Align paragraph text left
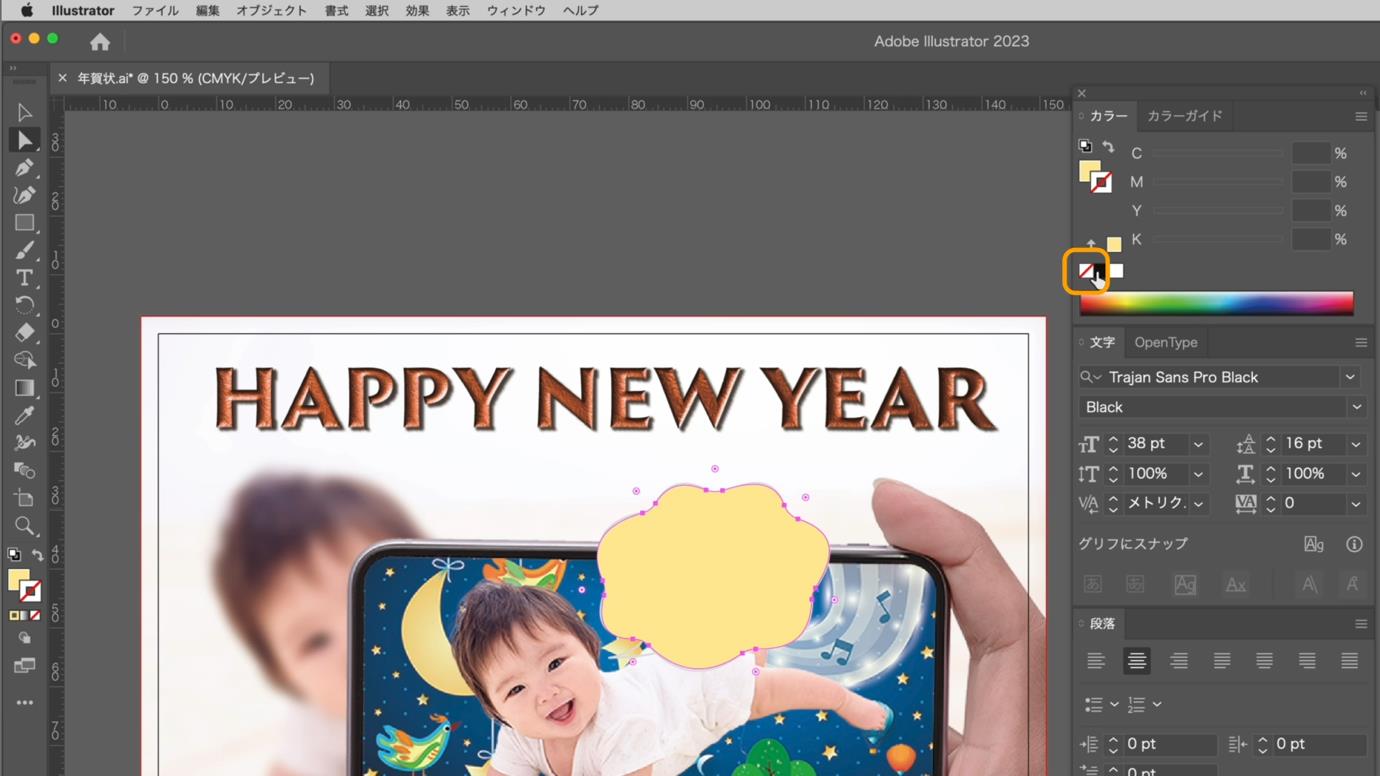 tap(1096, 661)
